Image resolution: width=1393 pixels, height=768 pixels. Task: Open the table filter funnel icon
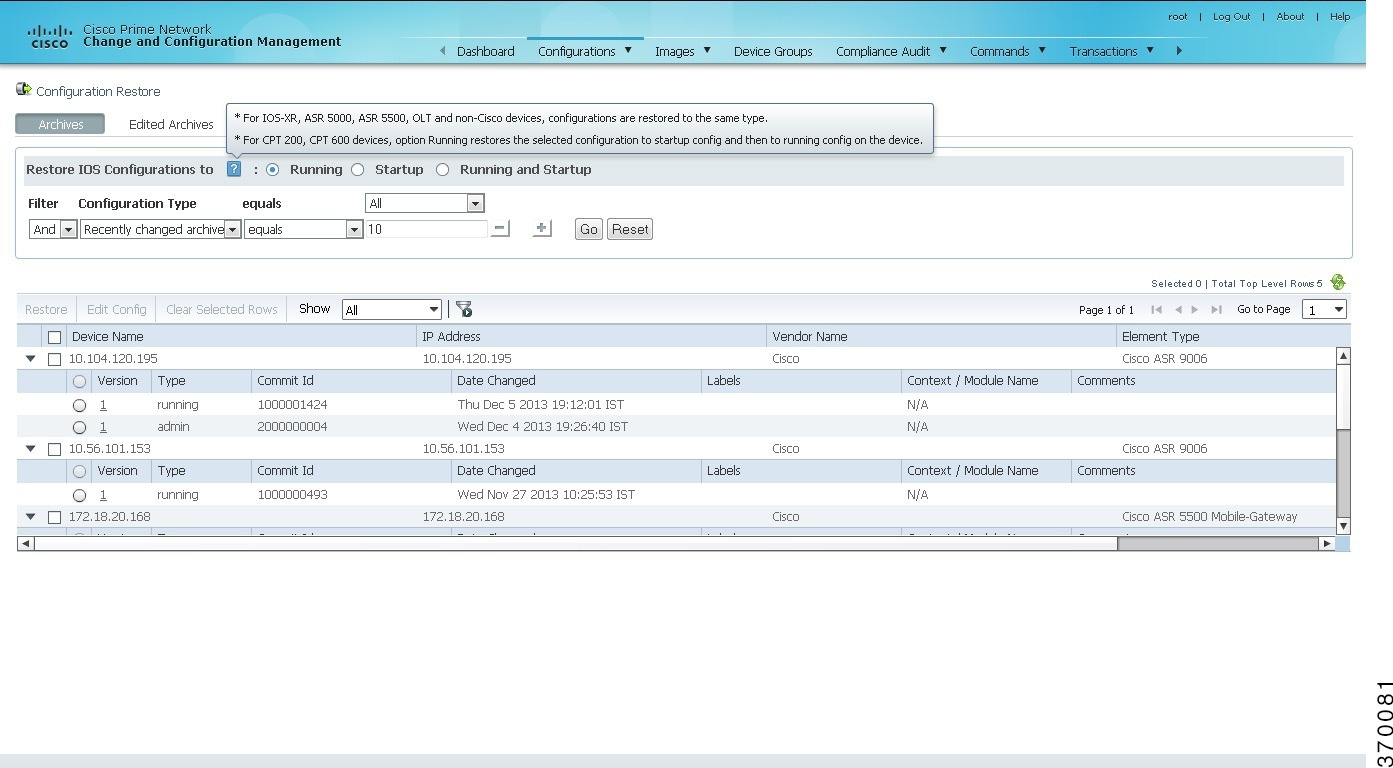coord(464,309)
